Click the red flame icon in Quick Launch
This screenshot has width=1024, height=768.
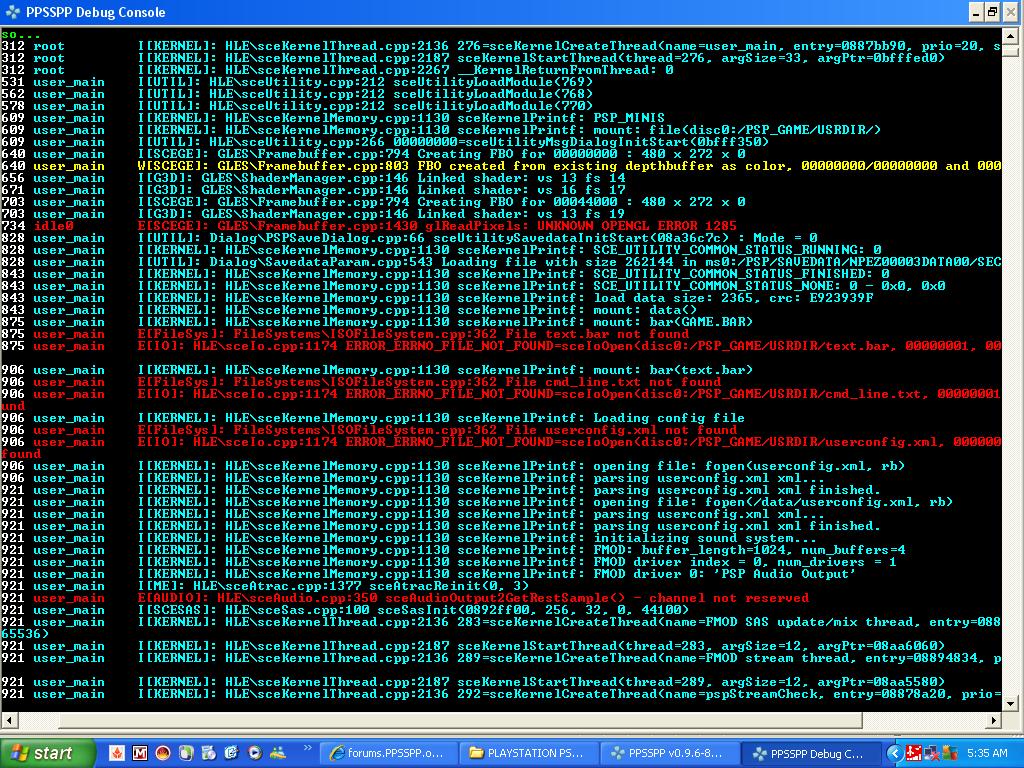click(117, 753)
